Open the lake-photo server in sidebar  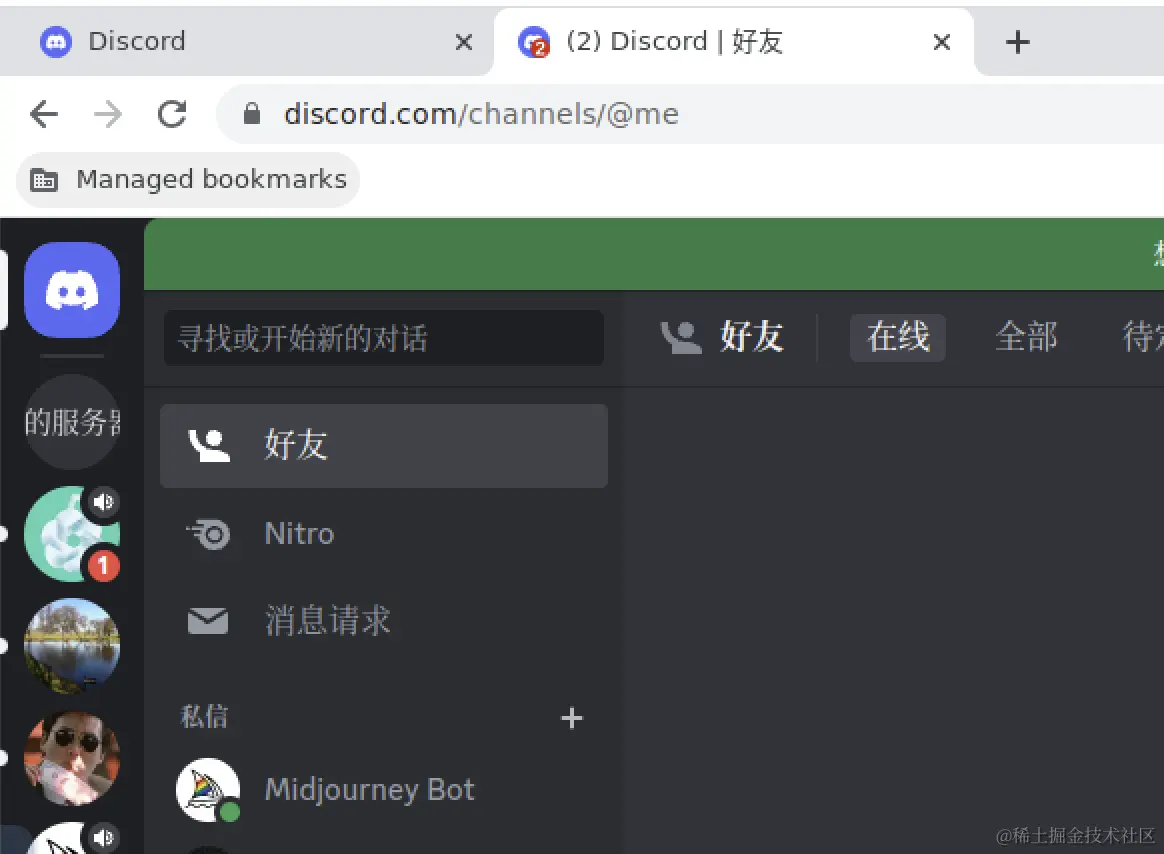tap(71, 645)
